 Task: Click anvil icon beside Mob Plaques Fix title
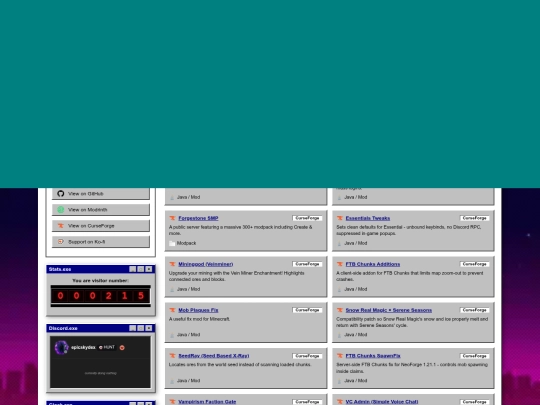pos(172,310)
